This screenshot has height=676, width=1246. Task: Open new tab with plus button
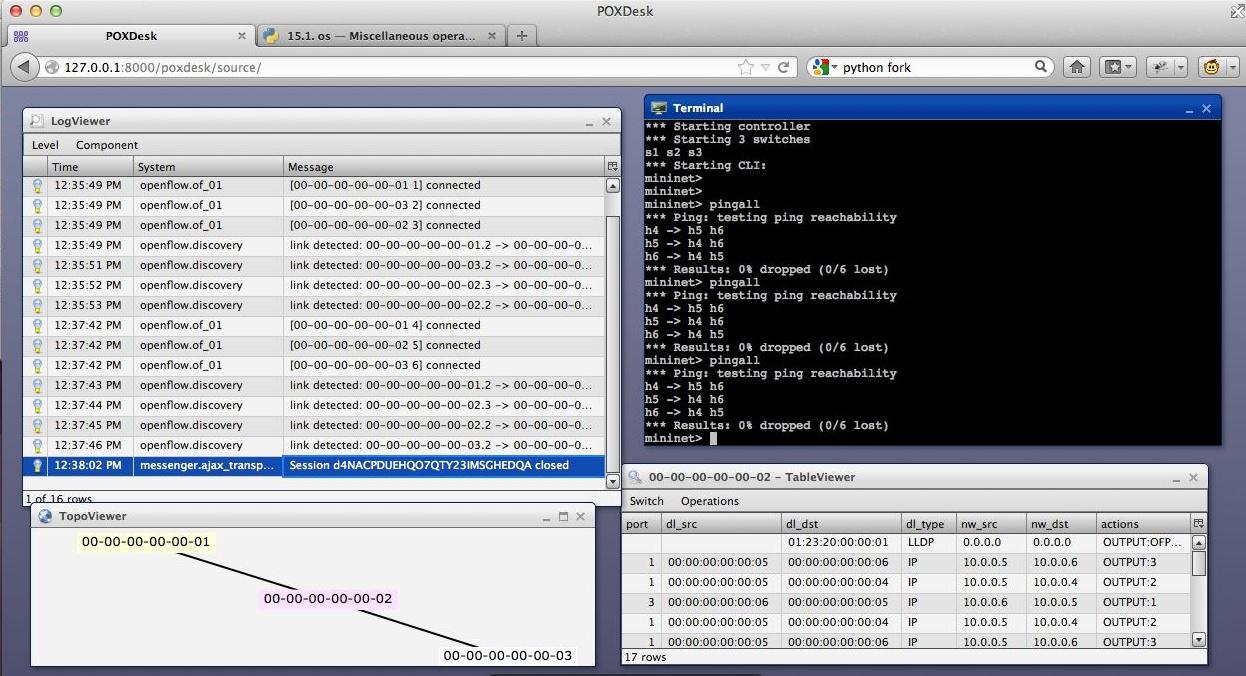click(521, 36)
